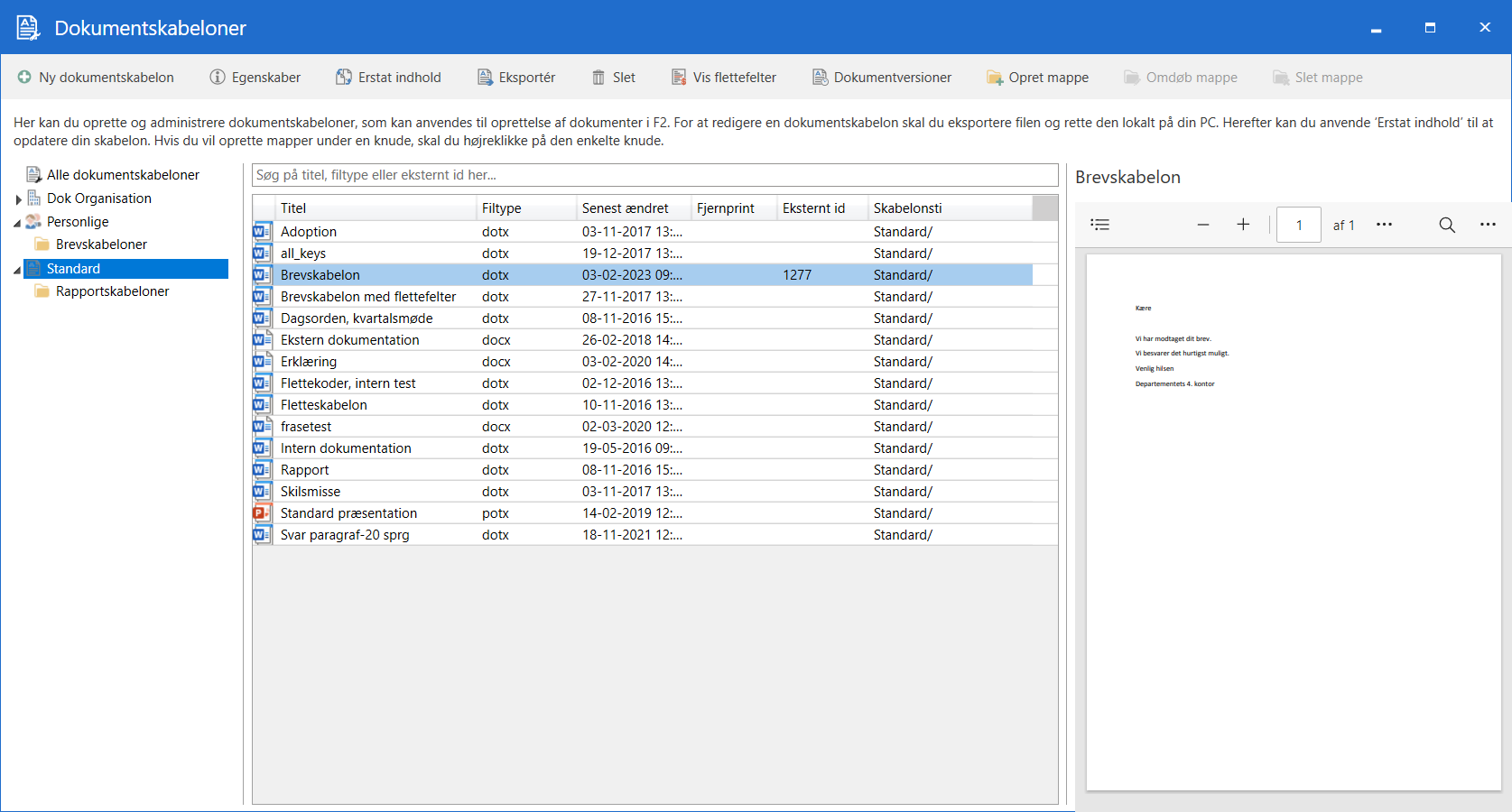Open preview search magnifier icon

tap(1447, 225)
